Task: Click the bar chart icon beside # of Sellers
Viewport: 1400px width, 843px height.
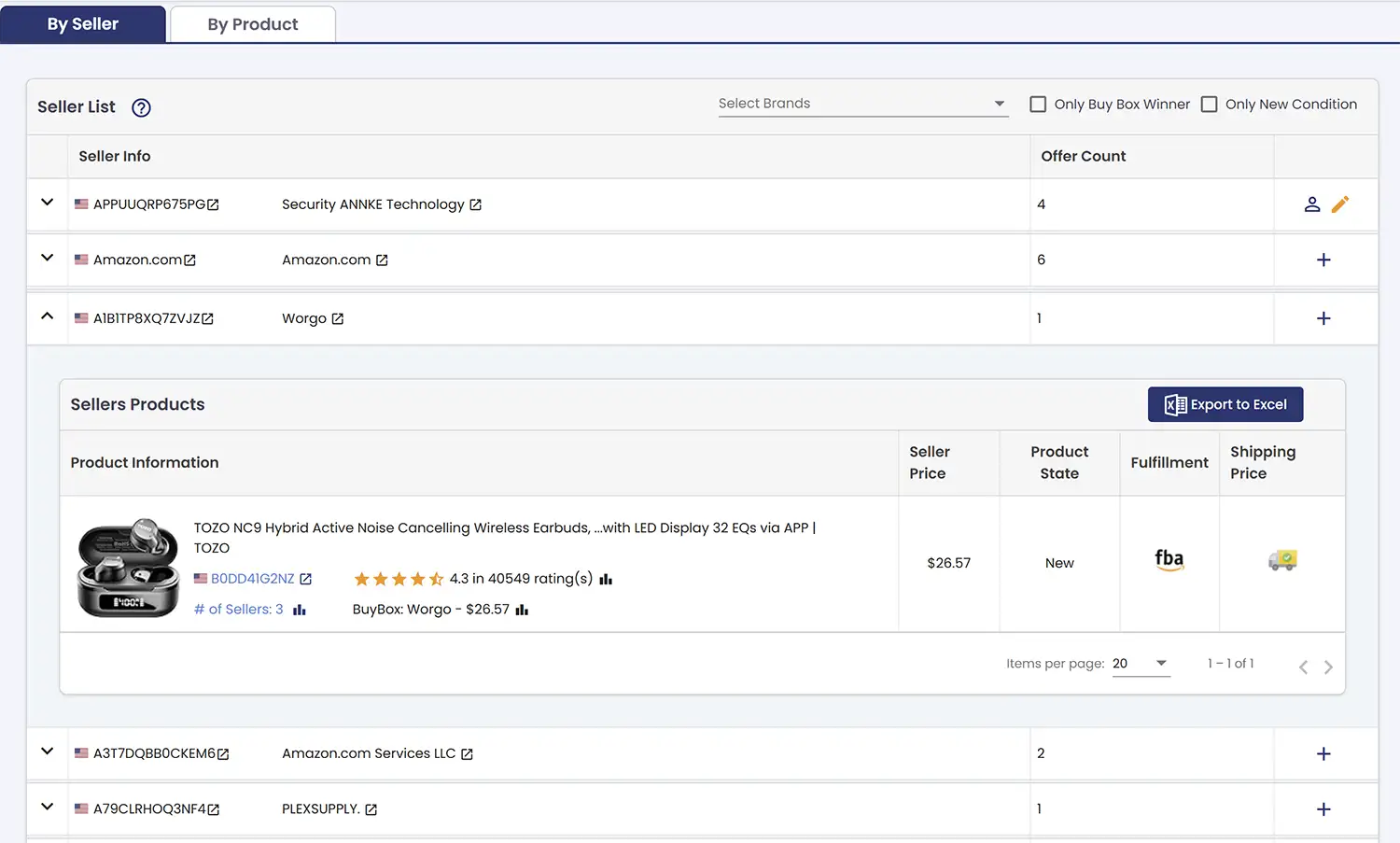Action: (x=298, y=609)
